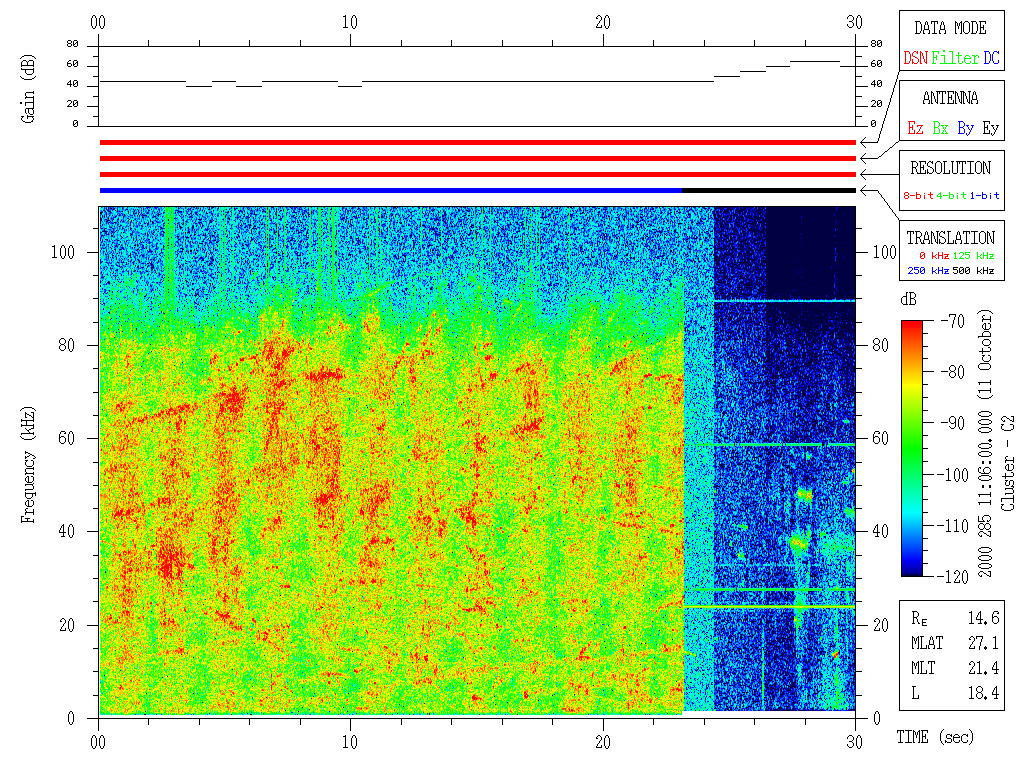Click the 1-bit resolution label
Screen dimensions: 1024x768
984,196
